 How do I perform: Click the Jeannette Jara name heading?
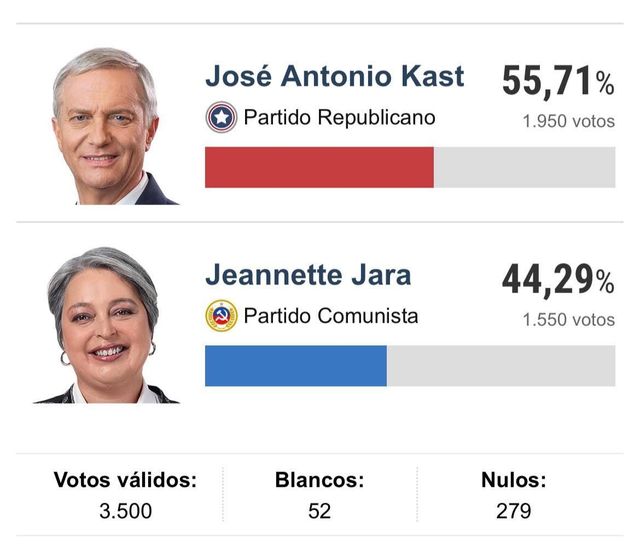pos(308,275)
